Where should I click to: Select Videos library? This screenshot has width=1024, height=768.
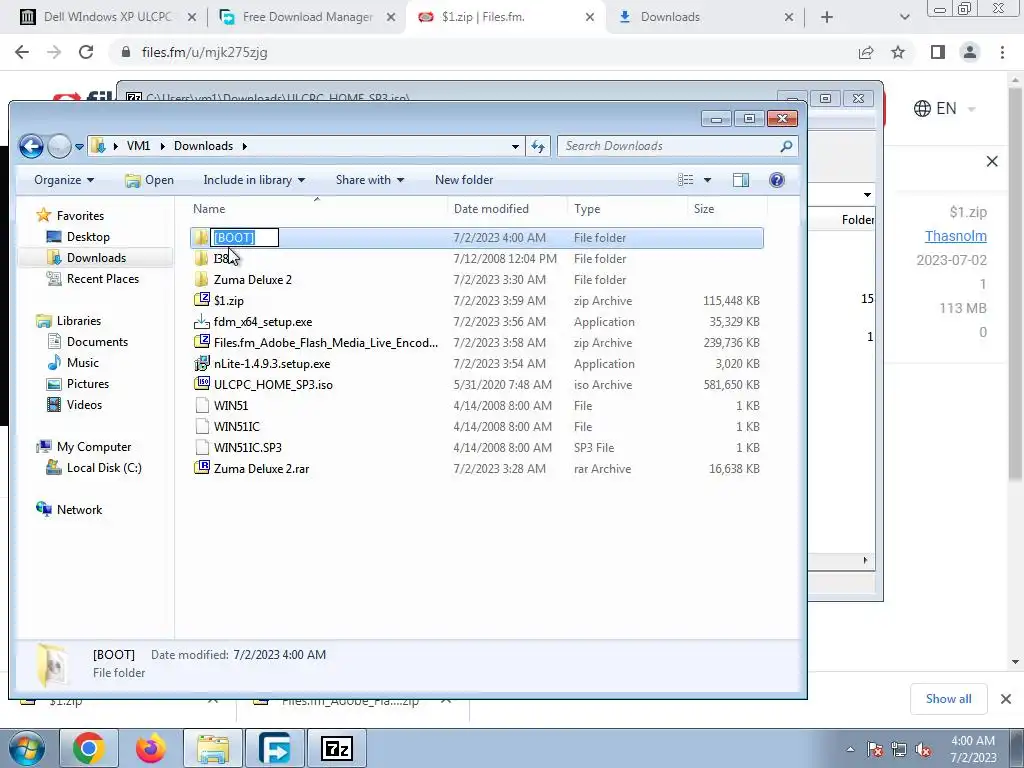pos(84,404)
